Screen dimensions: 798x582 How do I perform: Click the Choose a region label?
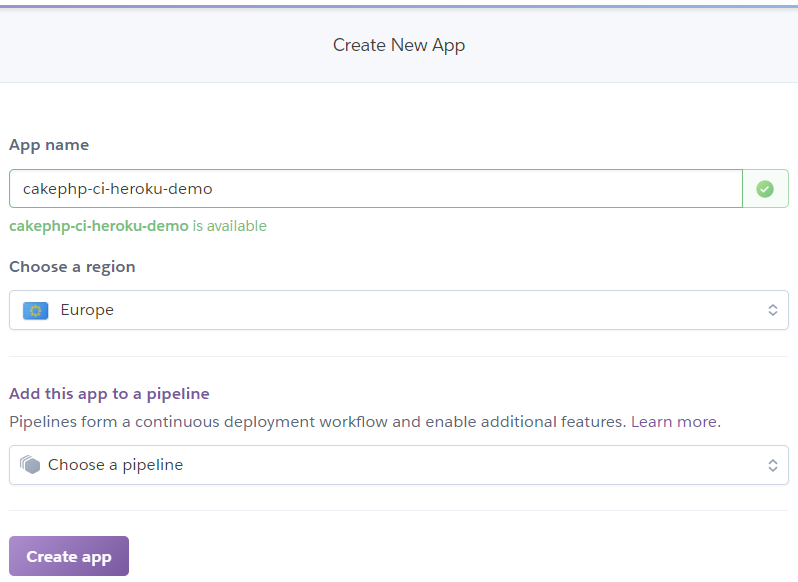point(72,267)
